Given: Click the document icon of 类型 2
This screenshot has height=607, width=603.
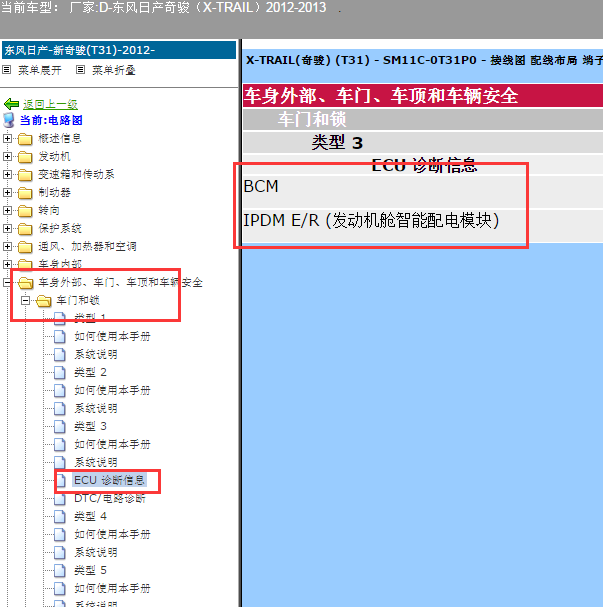Looking at the screenshot, I should pyautogui.click(x=60, y=372).
